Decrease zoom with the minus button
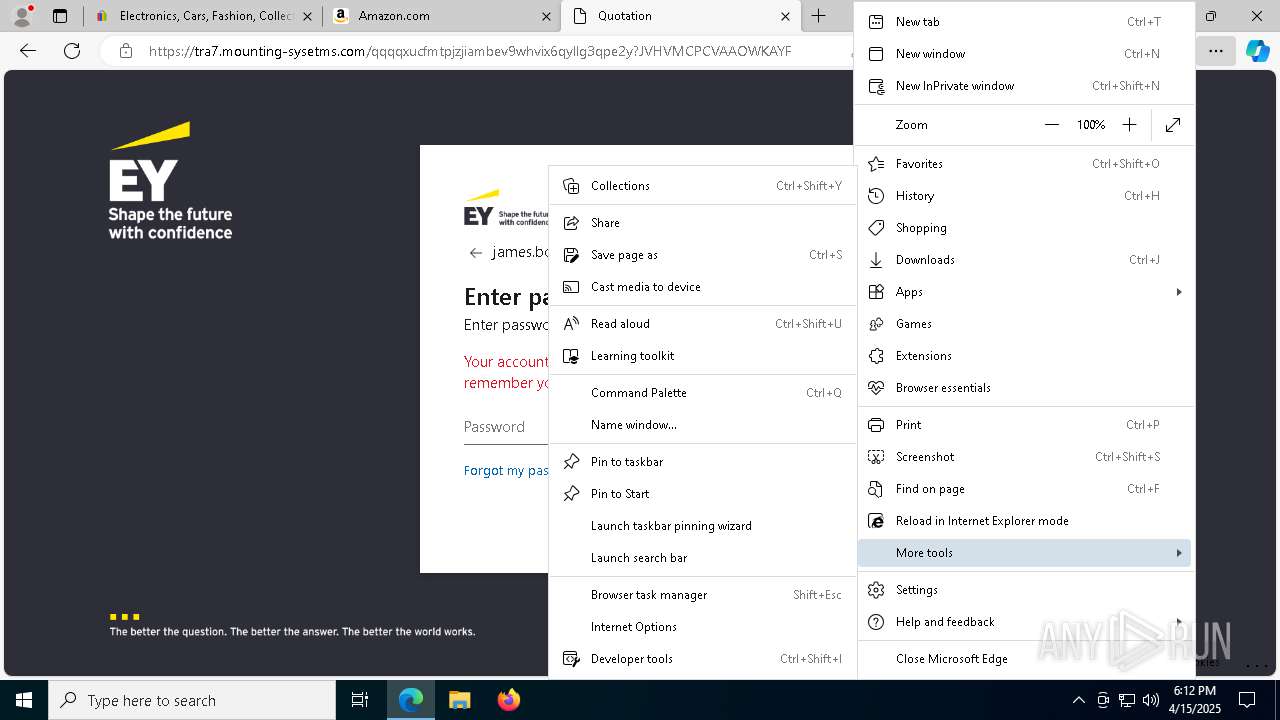The image size is (1280, 720). (x=1051, y=125)
